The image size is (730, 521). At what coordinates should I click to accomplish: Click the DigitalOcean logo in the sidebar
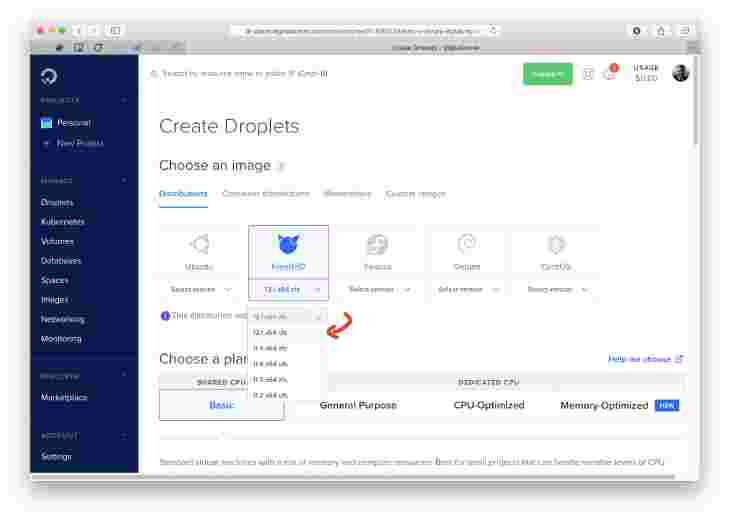coord(49,76)
